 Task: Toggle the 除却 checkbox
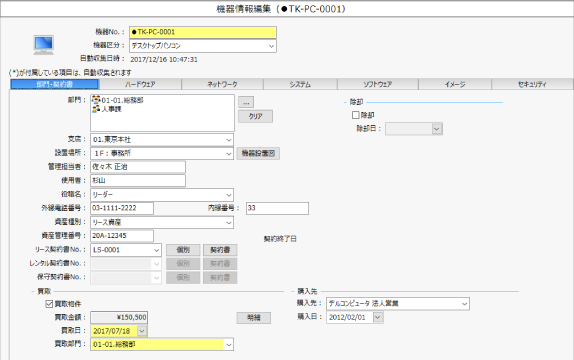click(355, 115)
